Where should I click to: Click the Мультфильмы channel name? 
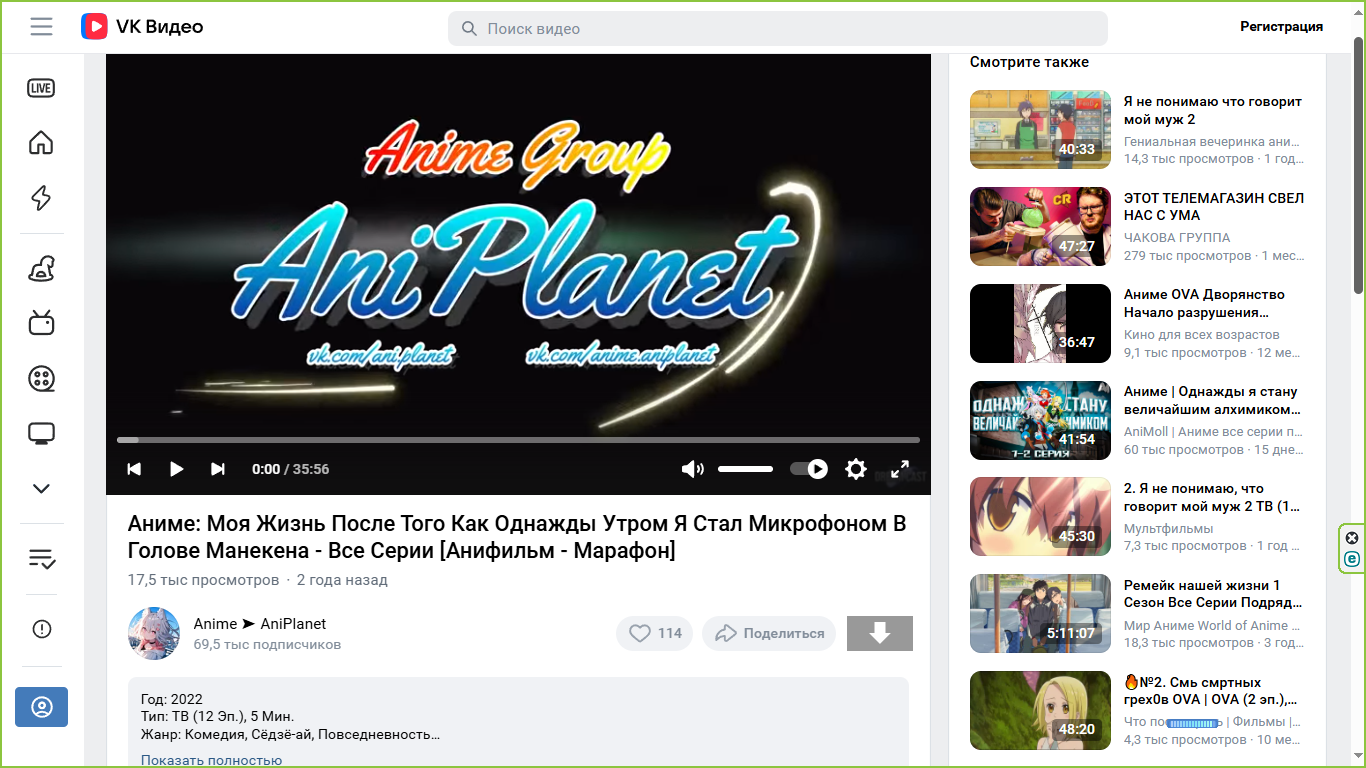[1169, 528]
